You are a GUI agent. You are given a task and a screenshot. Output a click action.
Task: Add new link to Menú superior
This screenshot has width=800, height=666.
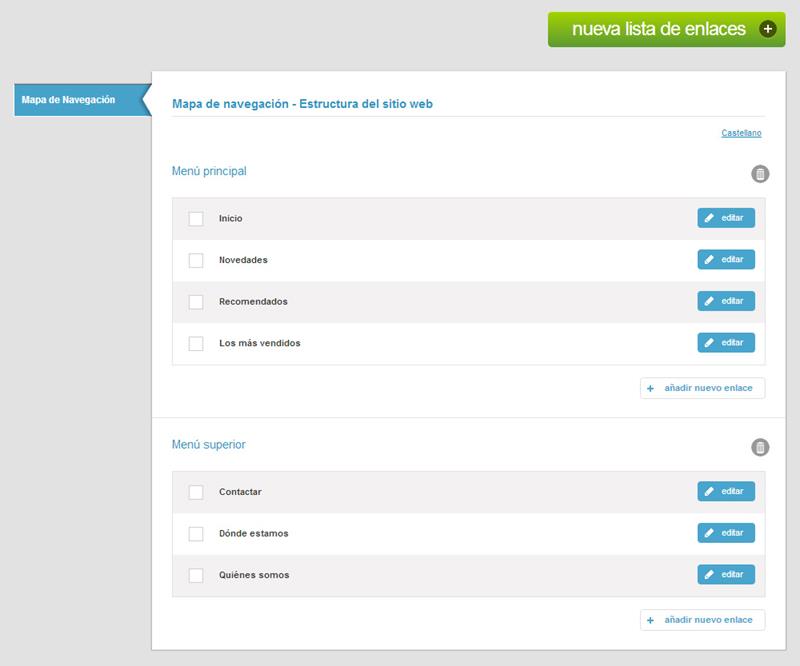(x=702, y=620)
